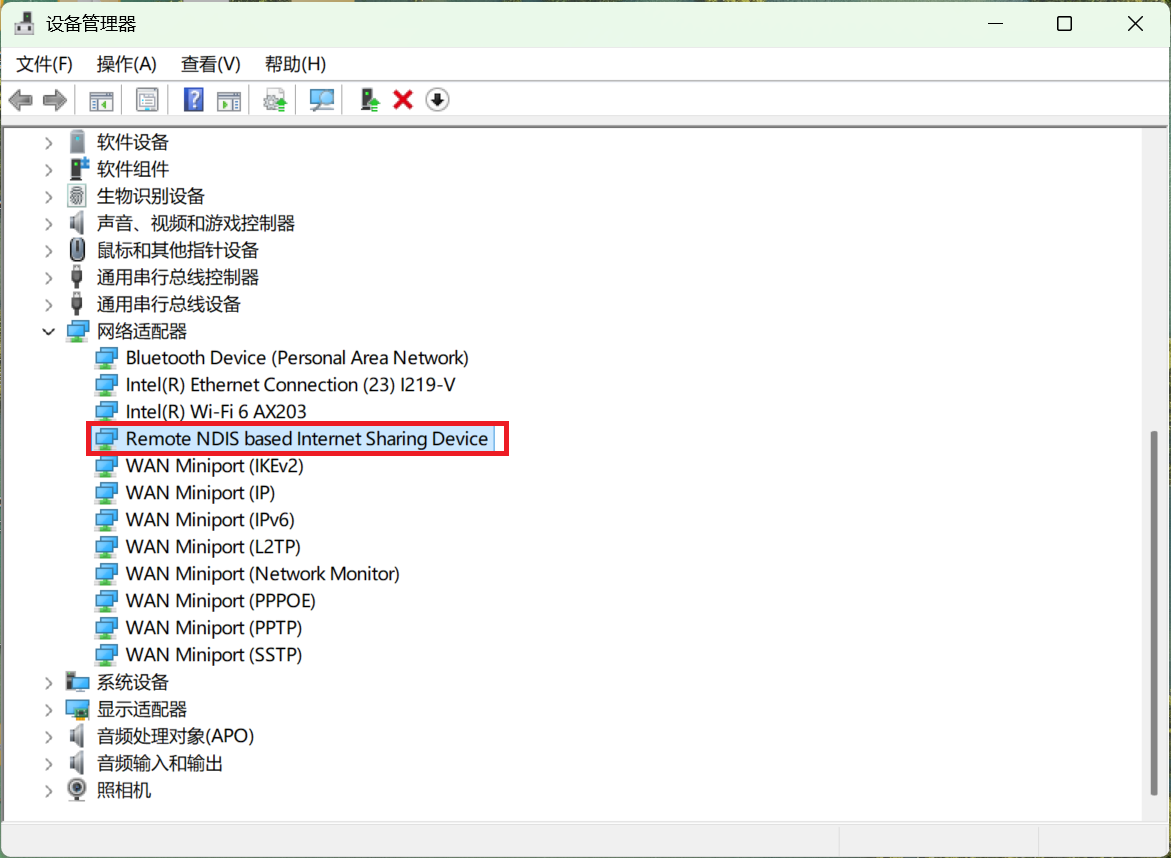The height and width of the screenshot is (858, 1171).
Task: Click the 软件组件 category icon
Action: tap(78, 169)
